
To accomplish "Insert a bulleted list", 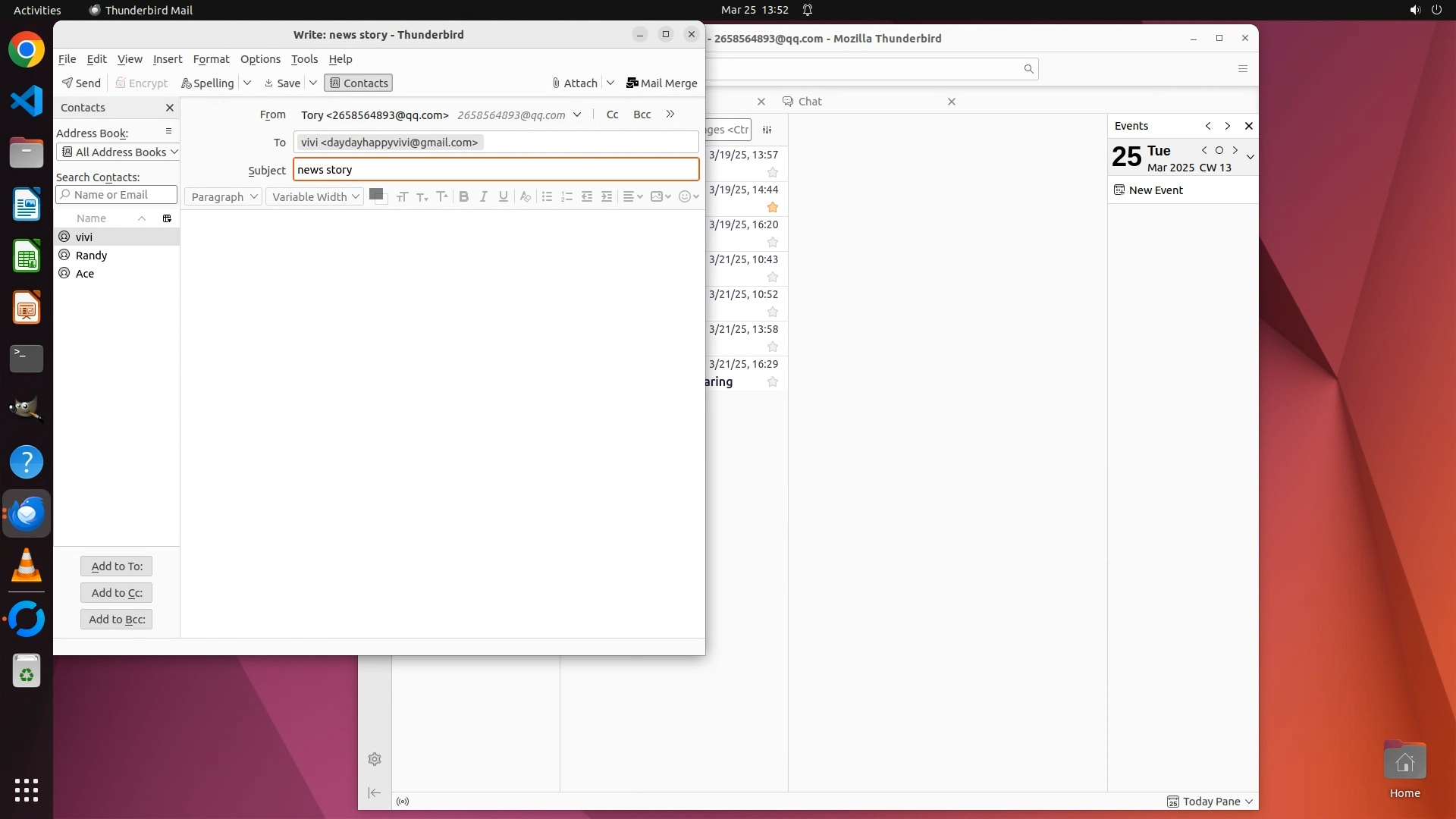I will point(547,196).
